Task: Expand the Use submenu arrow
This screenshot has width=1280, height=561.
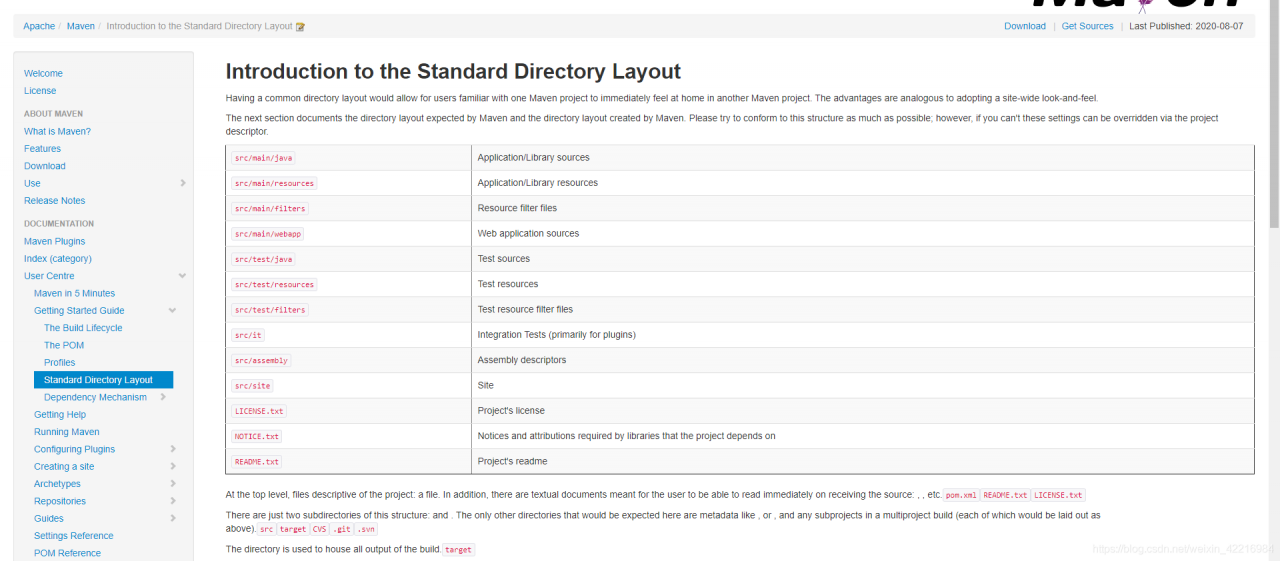Action: [183, 183]
